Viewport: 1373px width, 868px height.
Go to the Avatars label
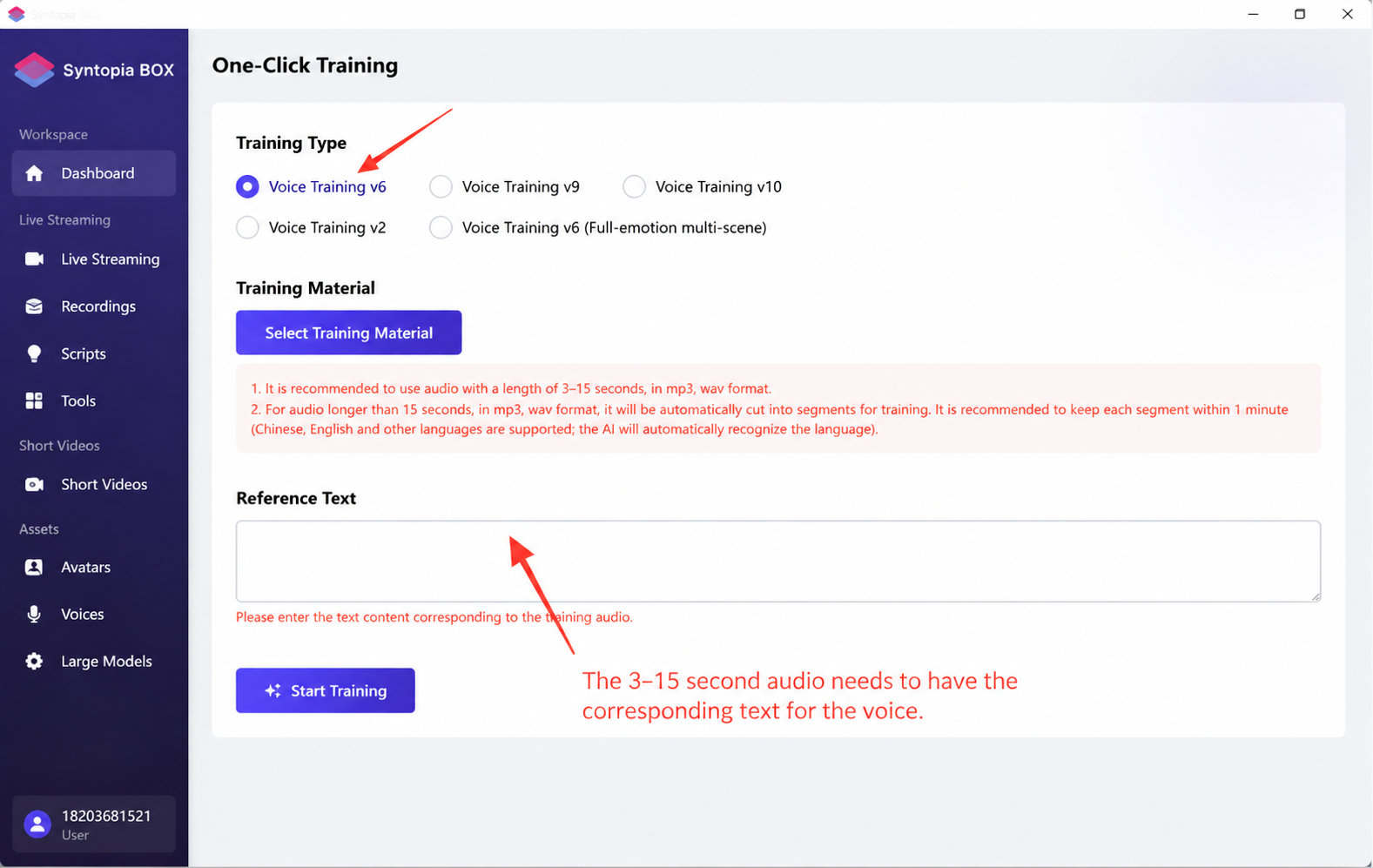pyautogui.click(x=85, y=567)
